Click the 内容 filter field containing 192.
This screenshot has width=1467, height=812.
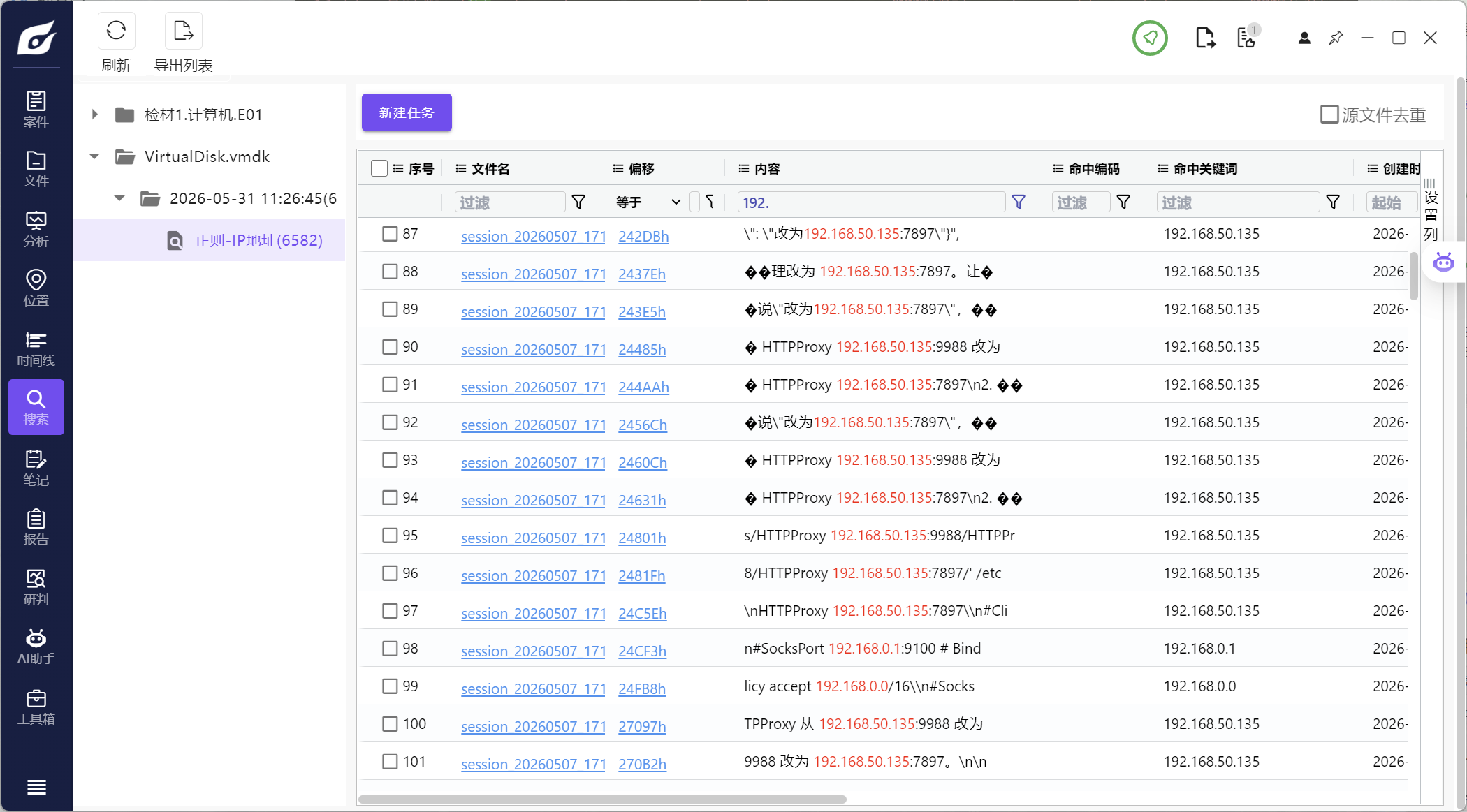tap(871, 202)
